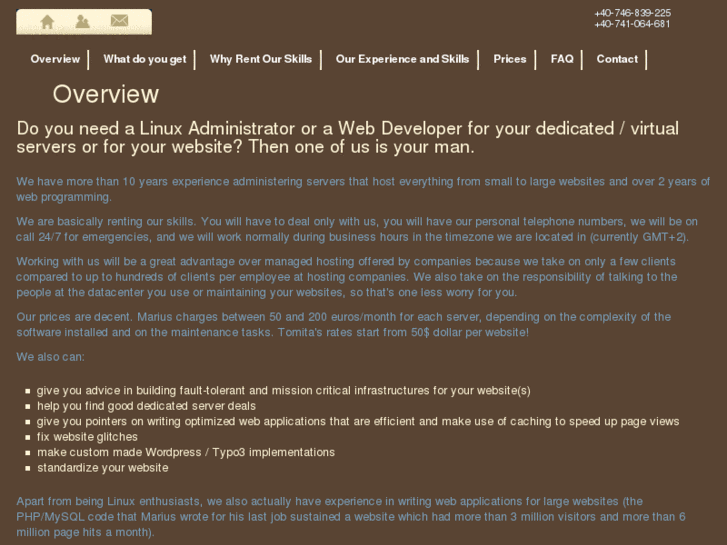Open the people/about icon in the top bar
Viewport: 727px width, 545px height.
coord(83,21)
